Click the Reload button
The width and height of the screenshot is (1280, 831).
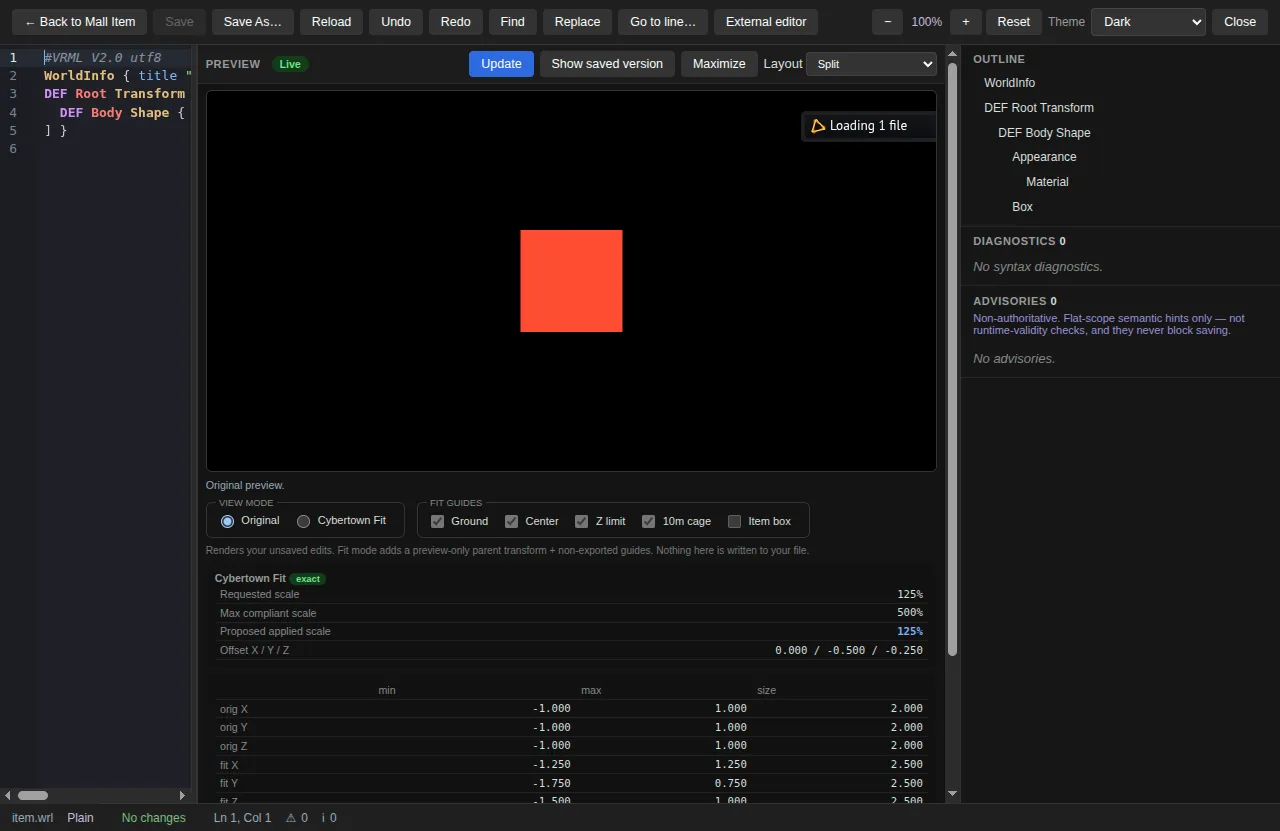(x=331, y=22)
